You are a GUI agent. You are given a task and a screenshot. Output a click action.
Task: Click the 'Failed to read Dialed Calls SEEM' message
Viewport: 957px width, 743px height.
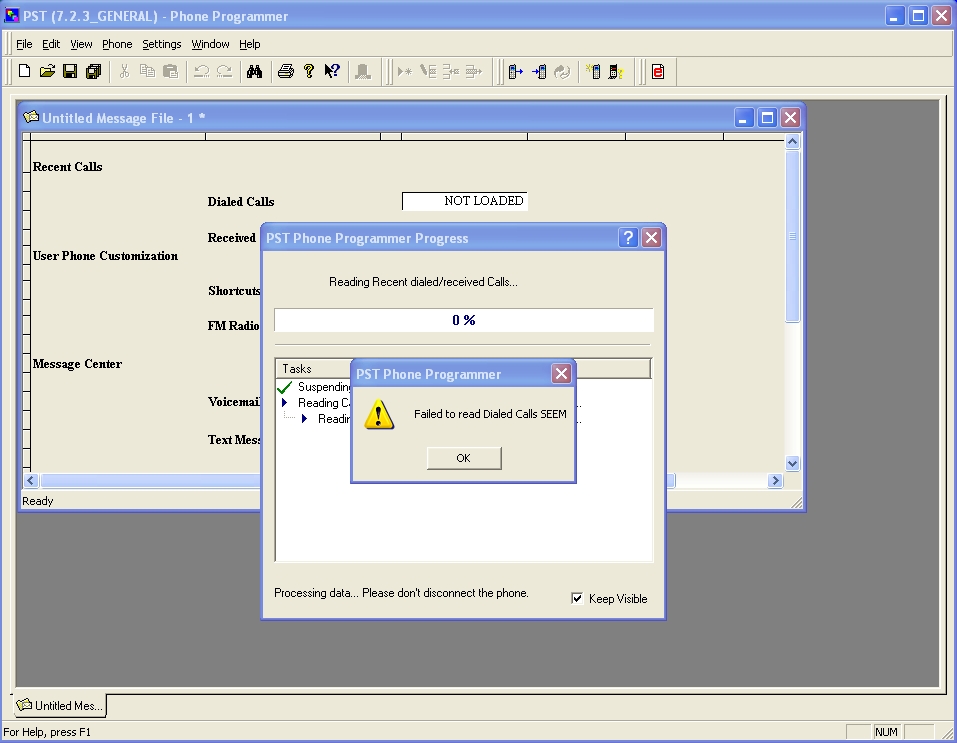click(490, 414)
